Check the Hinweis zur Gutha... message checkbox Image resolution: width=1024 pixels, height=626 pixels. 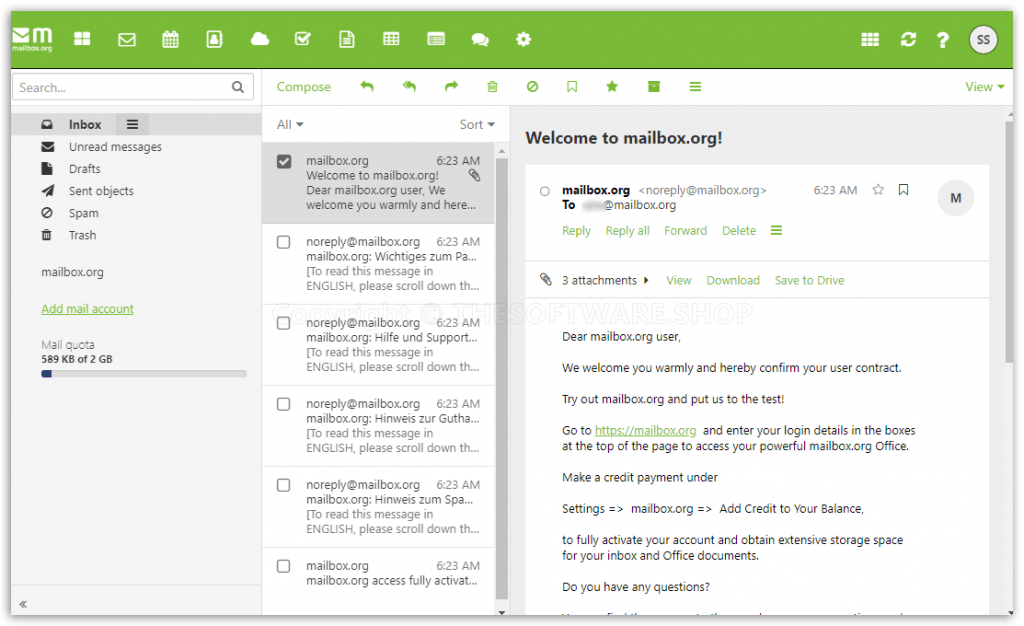pos(283,404)
